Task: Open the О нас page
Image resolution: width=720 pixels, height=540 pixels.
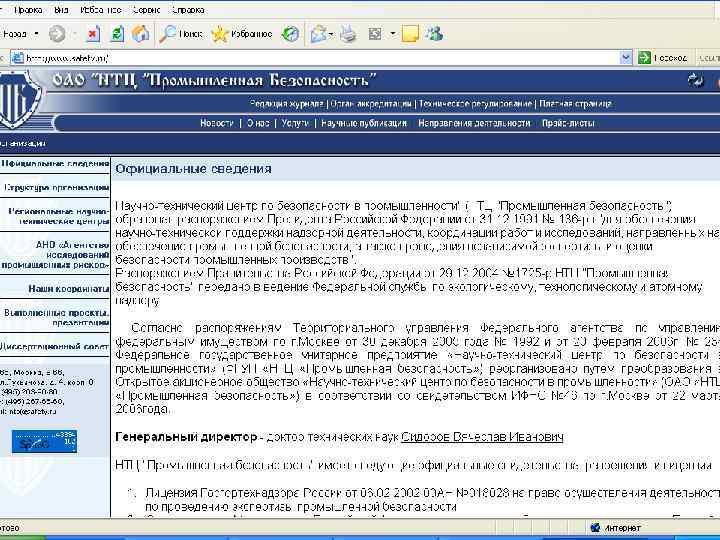Action: coord(258,123)
